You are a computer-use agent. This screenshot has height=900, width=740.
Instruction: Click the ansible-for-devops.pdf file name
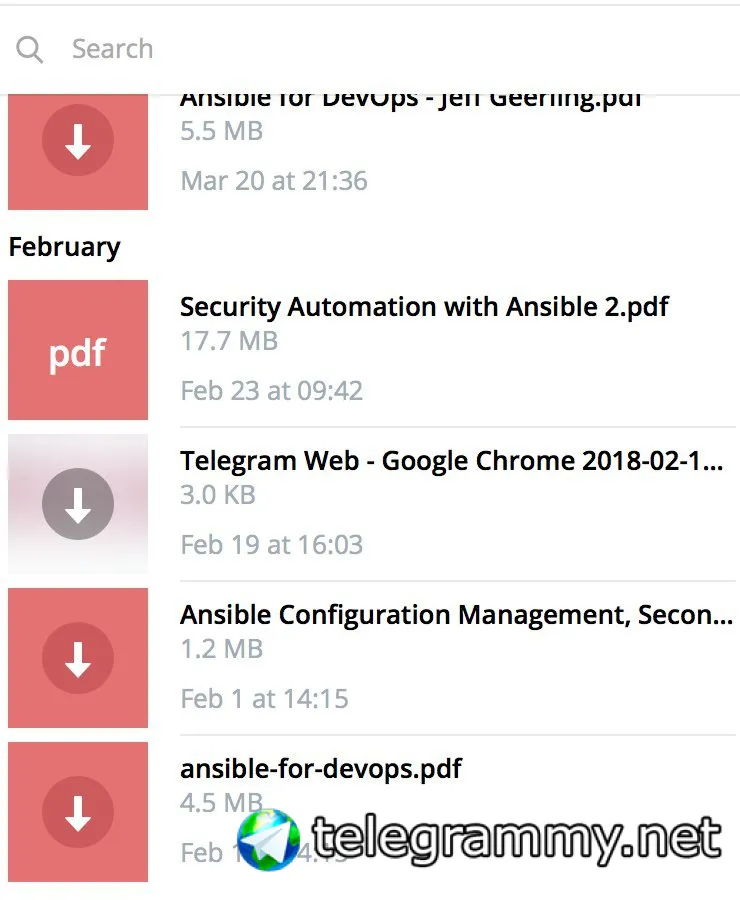click(x=321, y=769)
